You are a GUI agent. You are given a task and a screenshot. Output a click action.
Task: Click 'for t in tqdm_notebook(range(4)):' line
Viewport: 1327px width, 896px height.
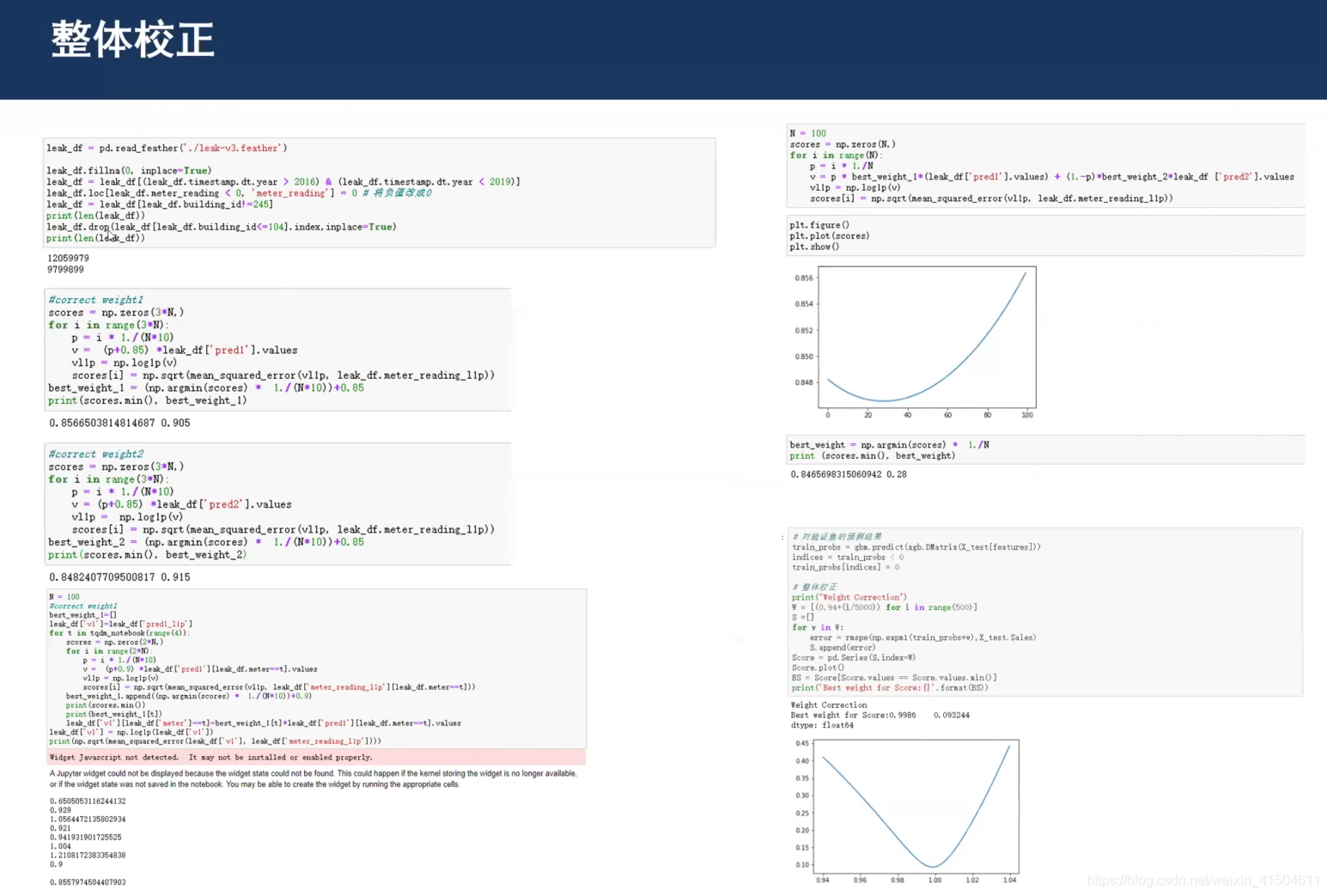coord(119,633)
